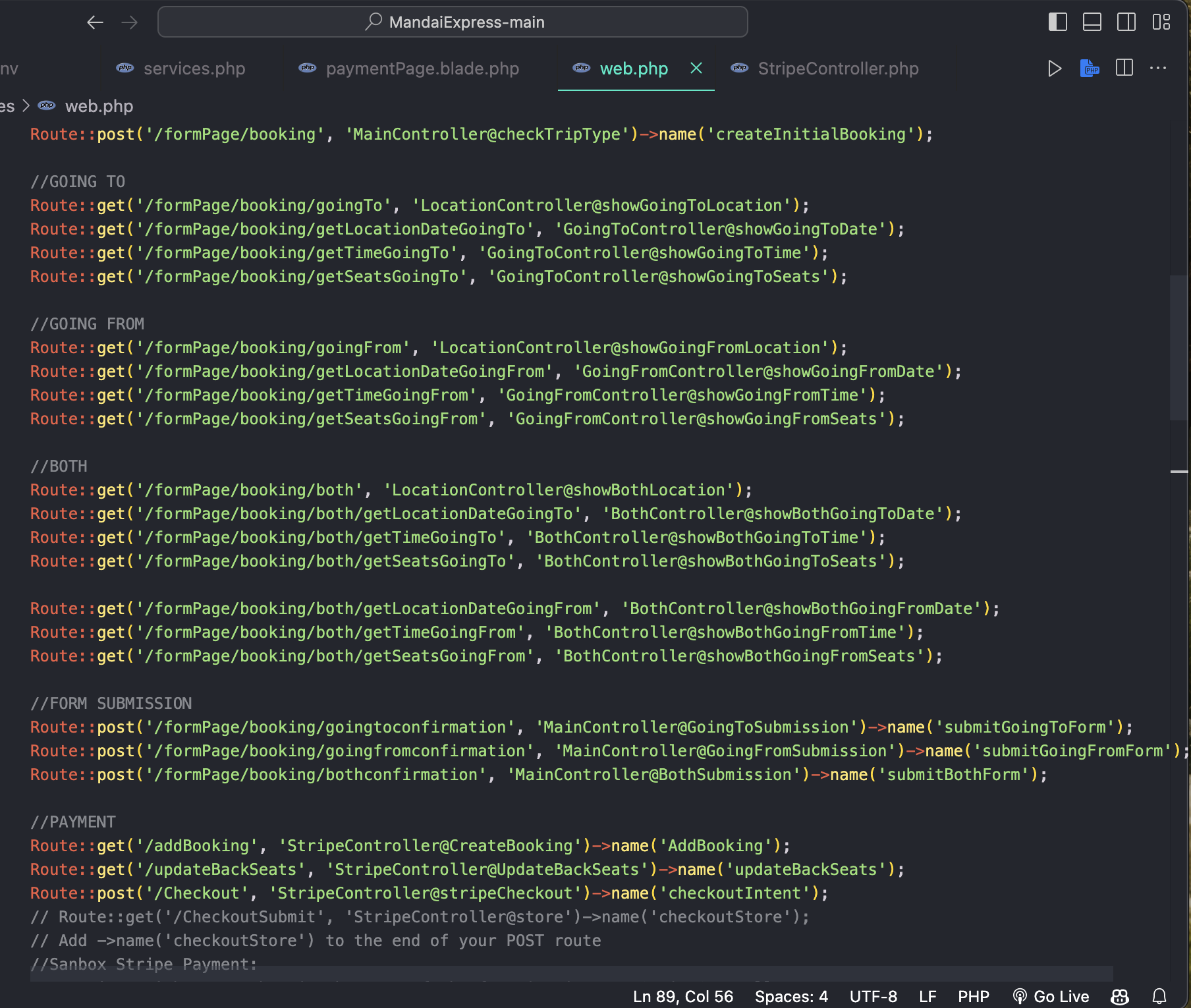Click the PHP icon on paymentPage.blade.php tab
The height and width of the screenshot is (1008, 1191).
(x=308, y=68)
